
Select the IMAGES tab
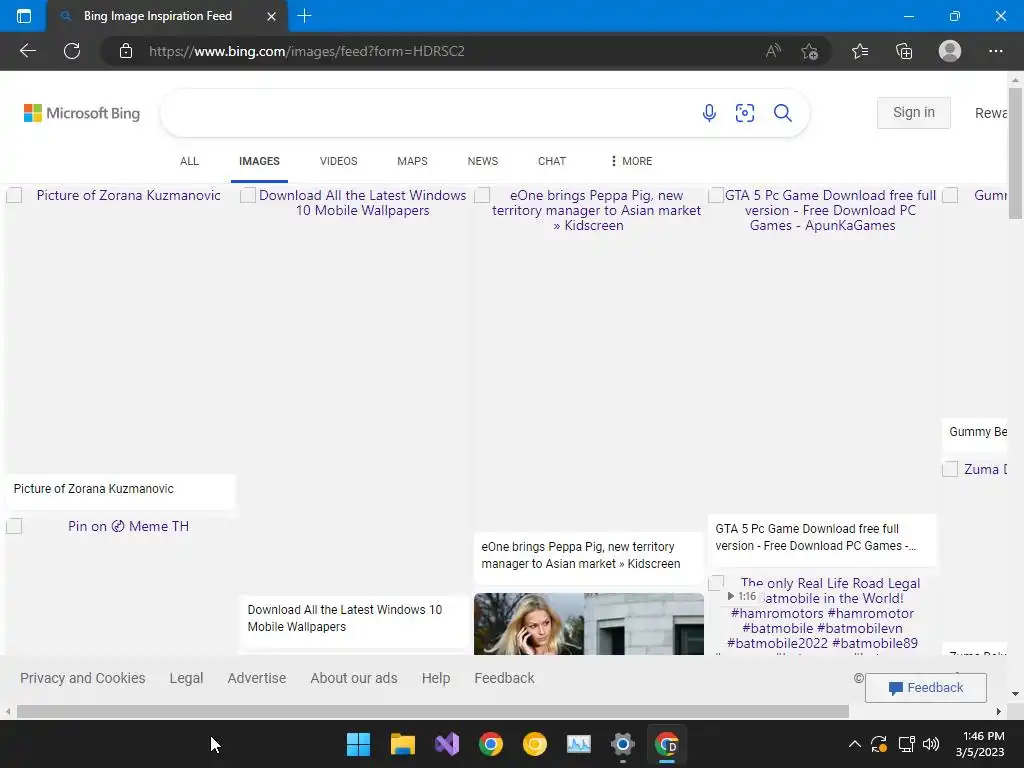(x=259, y=161)
